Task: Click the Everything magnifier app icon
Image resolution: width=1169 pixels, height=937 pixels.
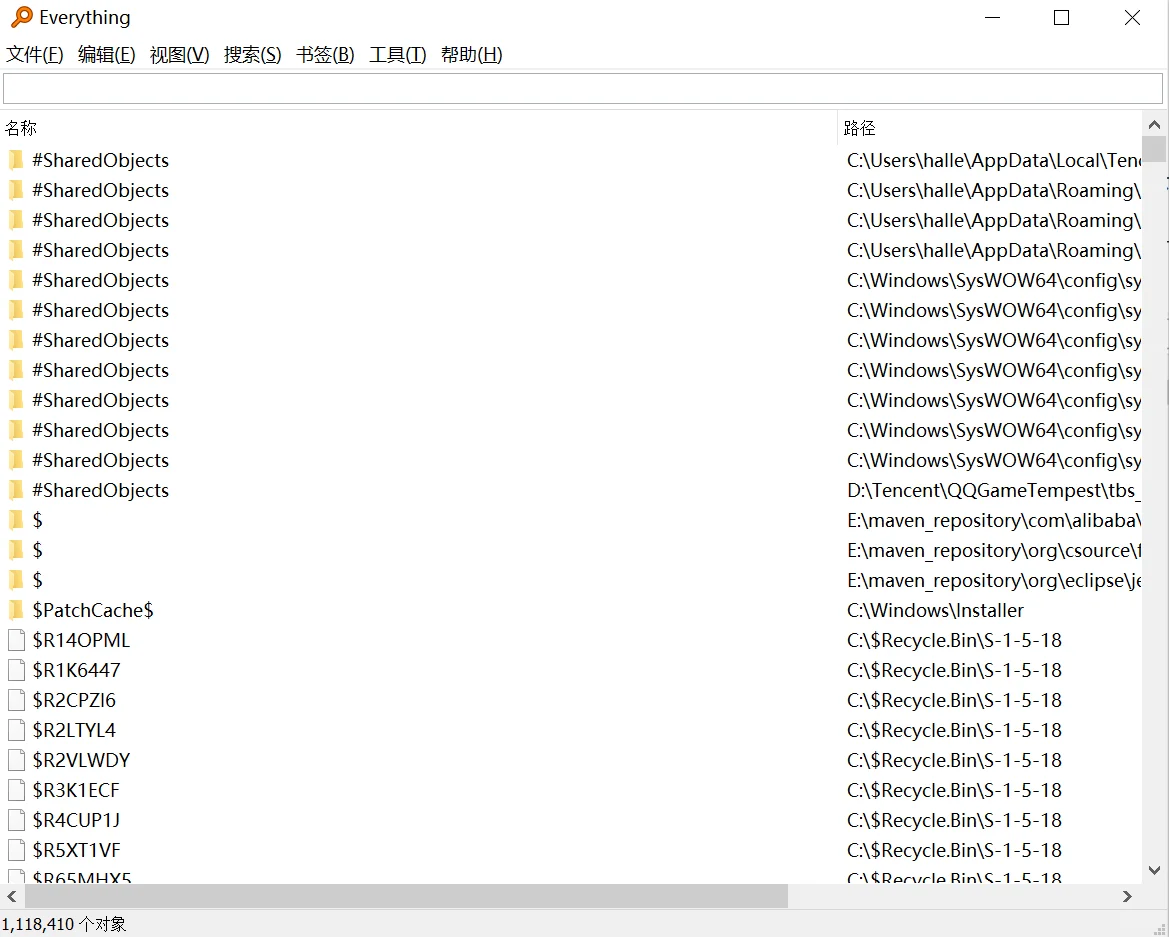Action: pos(22,16)
